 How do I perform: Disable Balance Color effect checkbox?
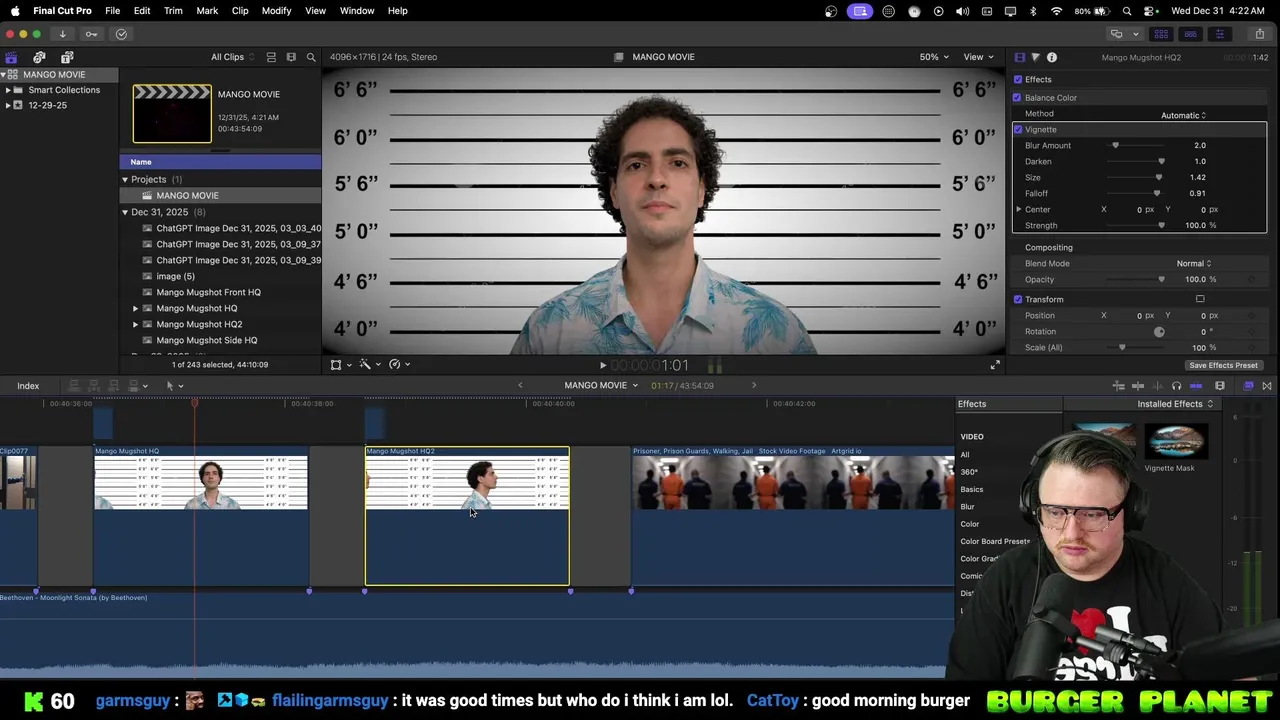point(1017,97)
